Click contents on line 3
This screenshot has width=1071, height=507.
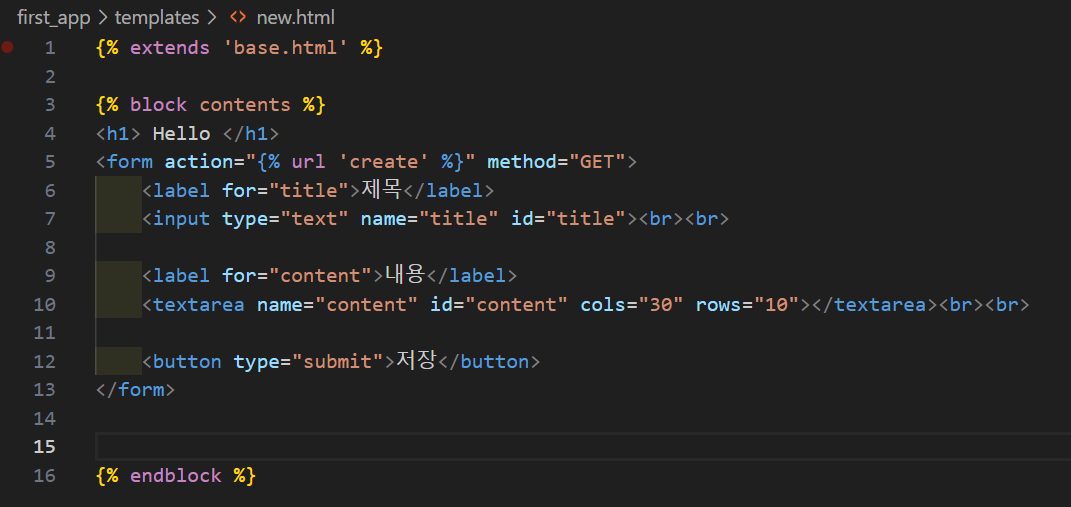[245, 105]
